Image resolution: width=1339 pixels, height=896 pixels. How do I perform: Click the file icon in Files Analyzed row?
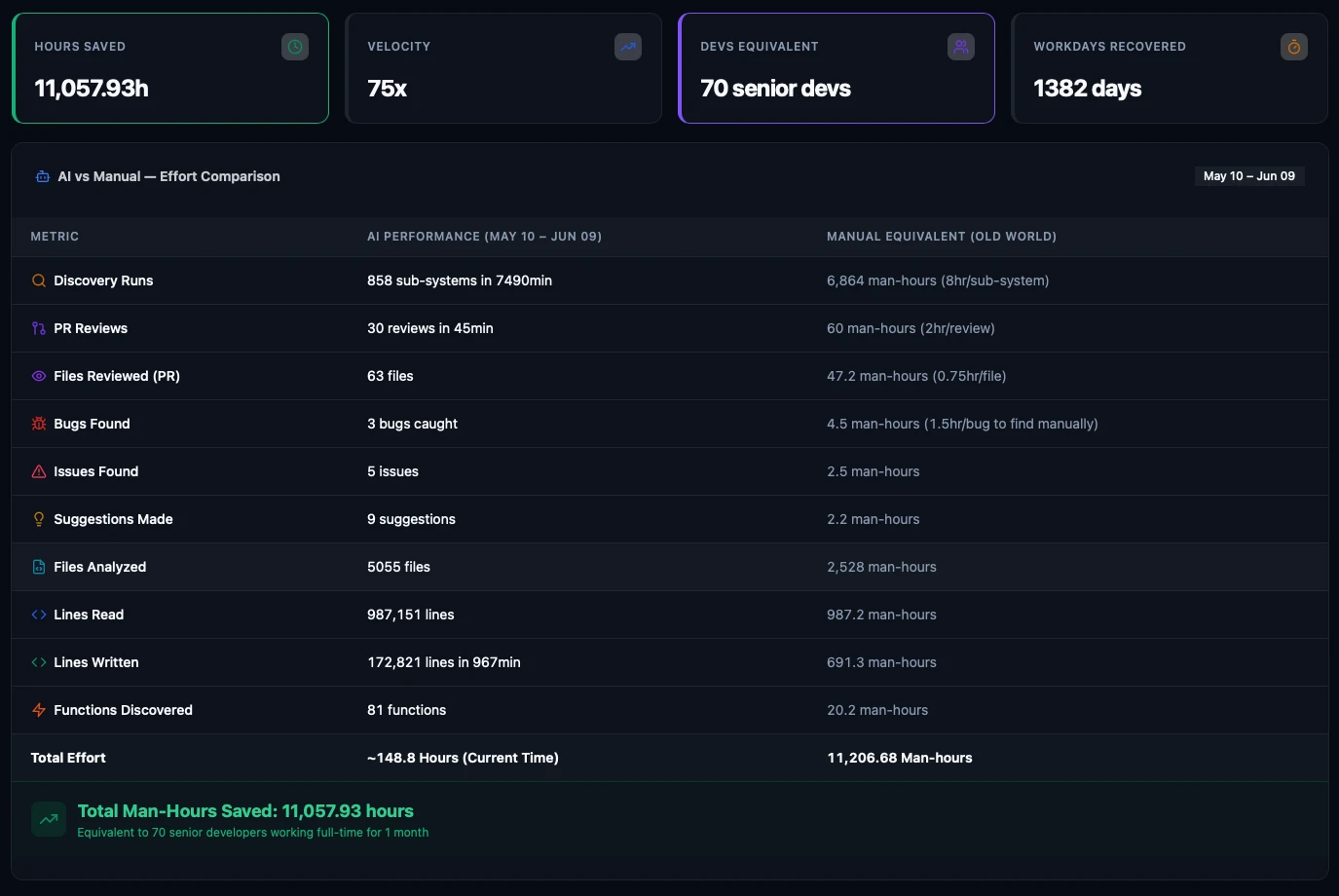pyautogui.click(x=39, y=567)
